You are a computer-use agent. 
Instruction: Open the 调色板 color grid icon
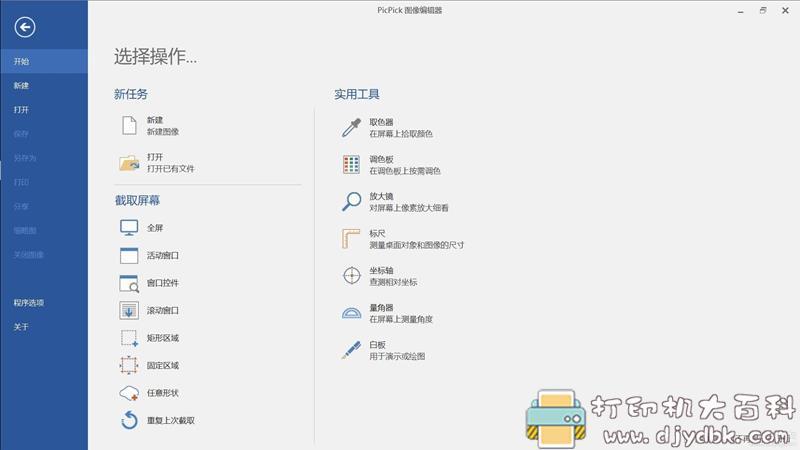coord(351,165)
